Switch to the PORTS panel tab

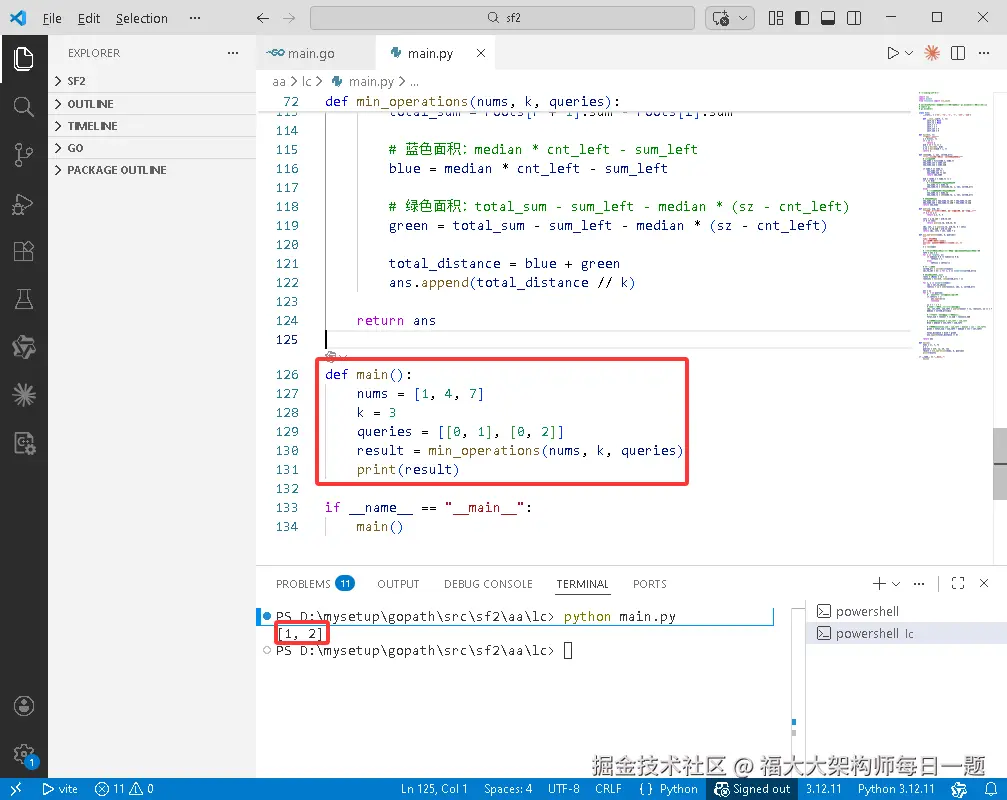649,584
